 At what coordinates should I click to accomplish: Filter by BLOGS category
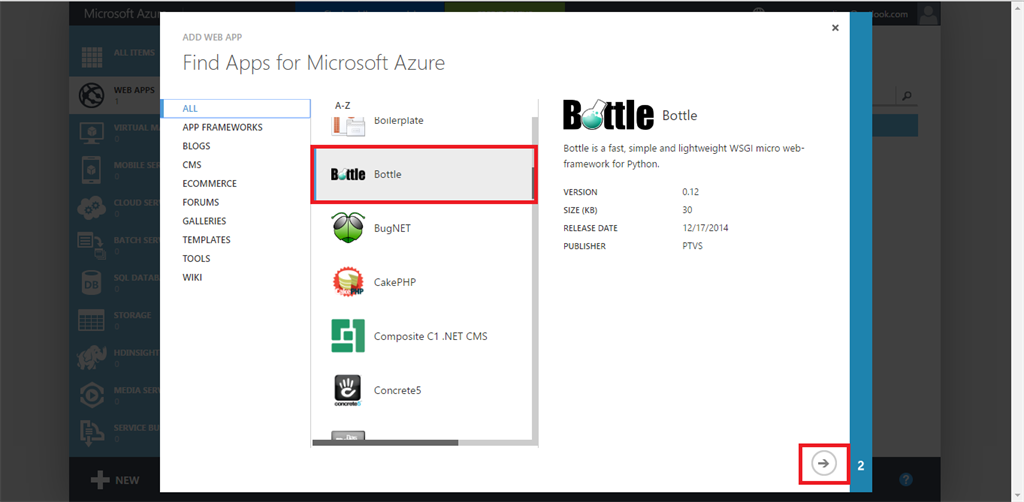[197, 146]
